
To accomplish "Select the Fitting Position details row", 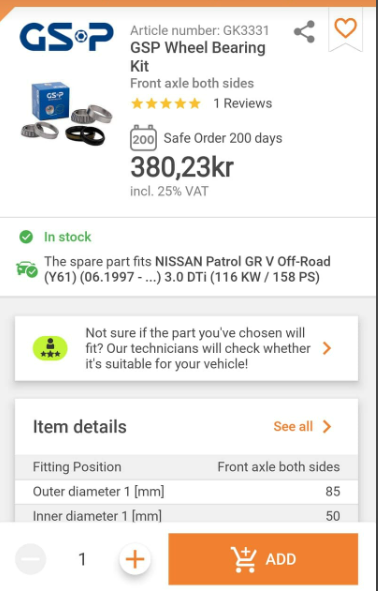I will [x=186, y=467].
